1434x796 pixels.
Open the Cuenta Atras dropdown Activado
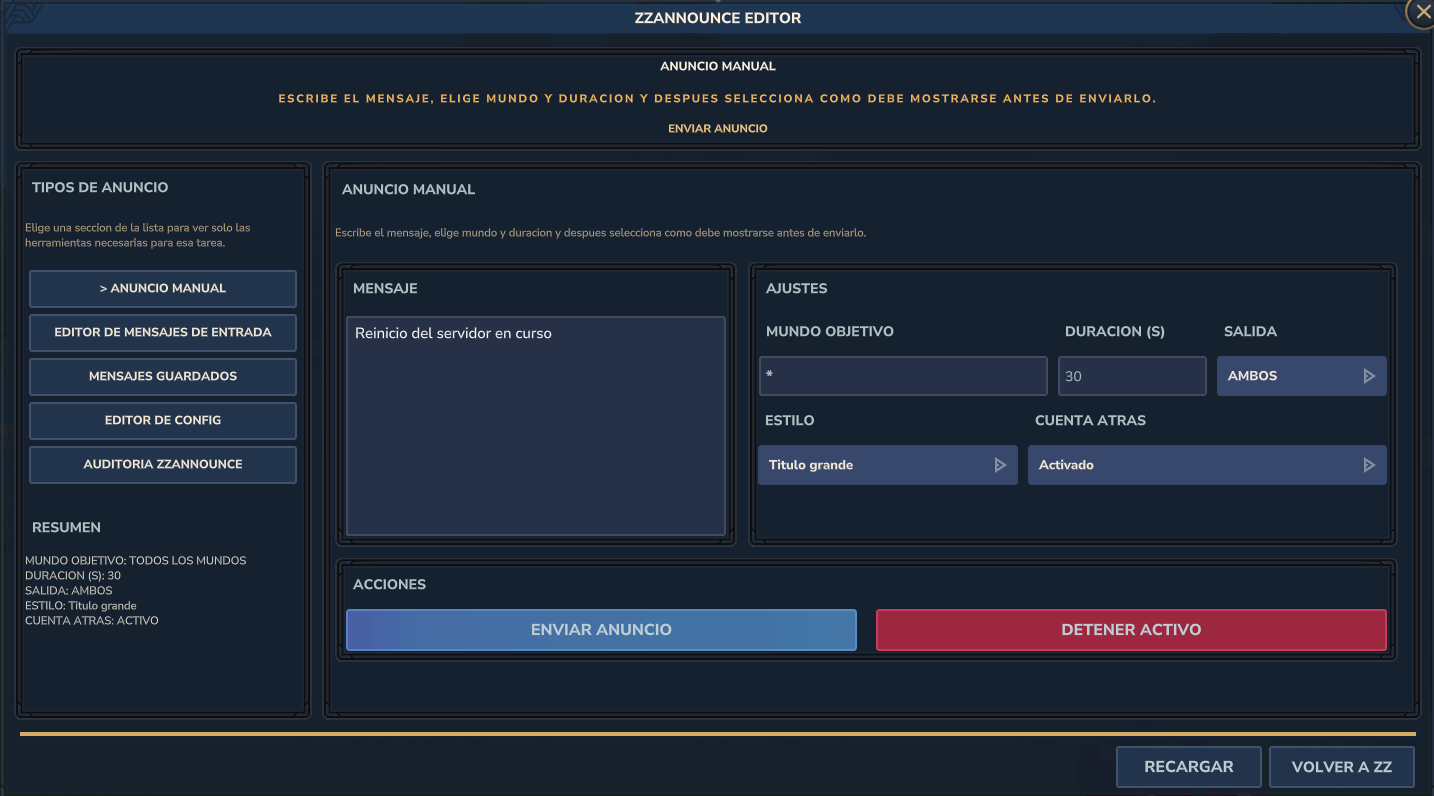point(1207,465)
